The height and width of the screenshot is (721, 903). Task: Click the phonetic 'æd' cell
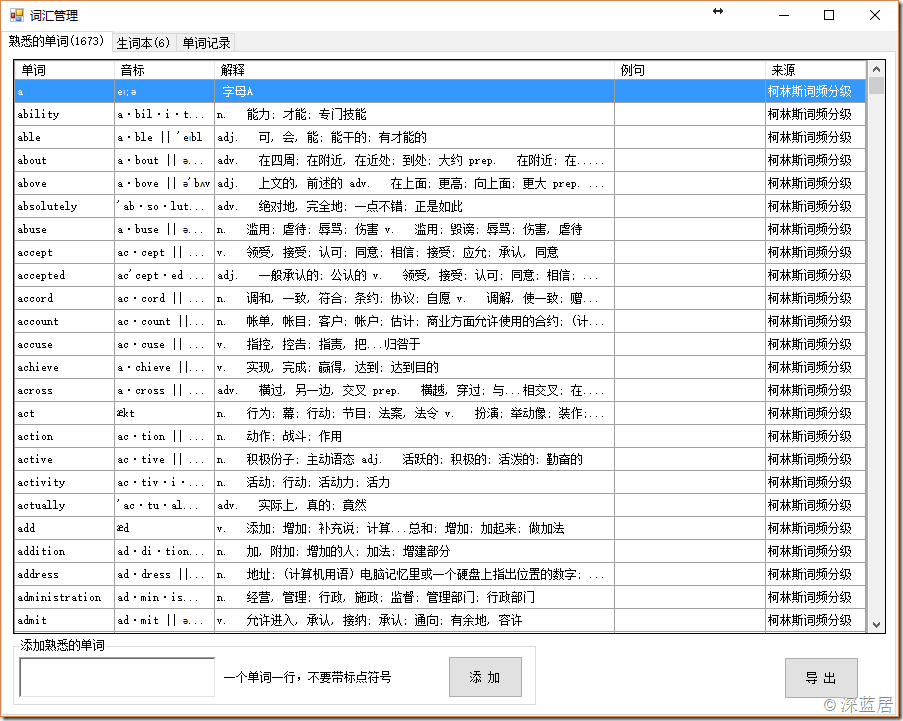click(x=165, y=529)
